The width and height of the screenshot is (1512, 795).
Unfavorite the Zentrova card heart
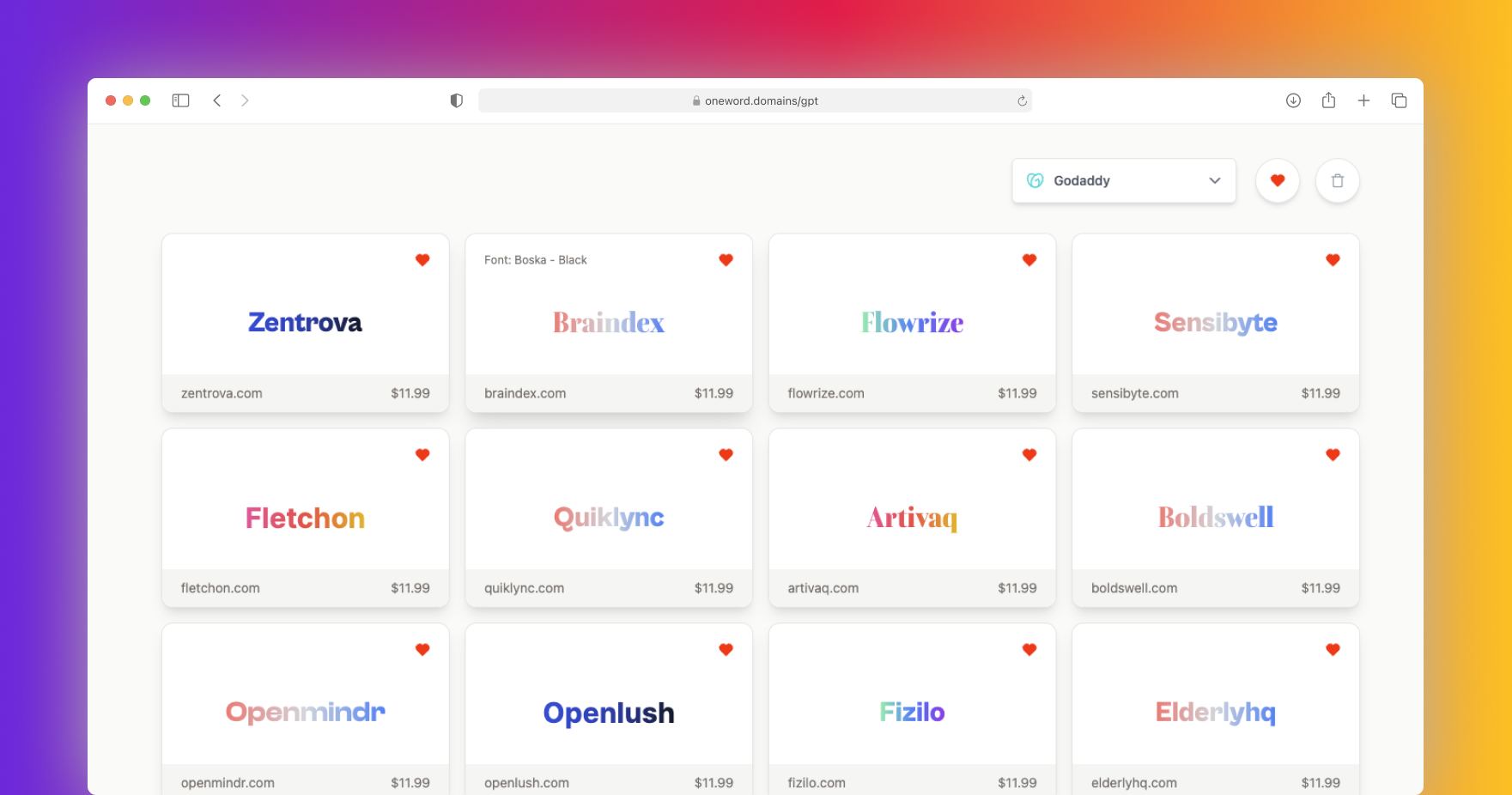pos(422,260)
